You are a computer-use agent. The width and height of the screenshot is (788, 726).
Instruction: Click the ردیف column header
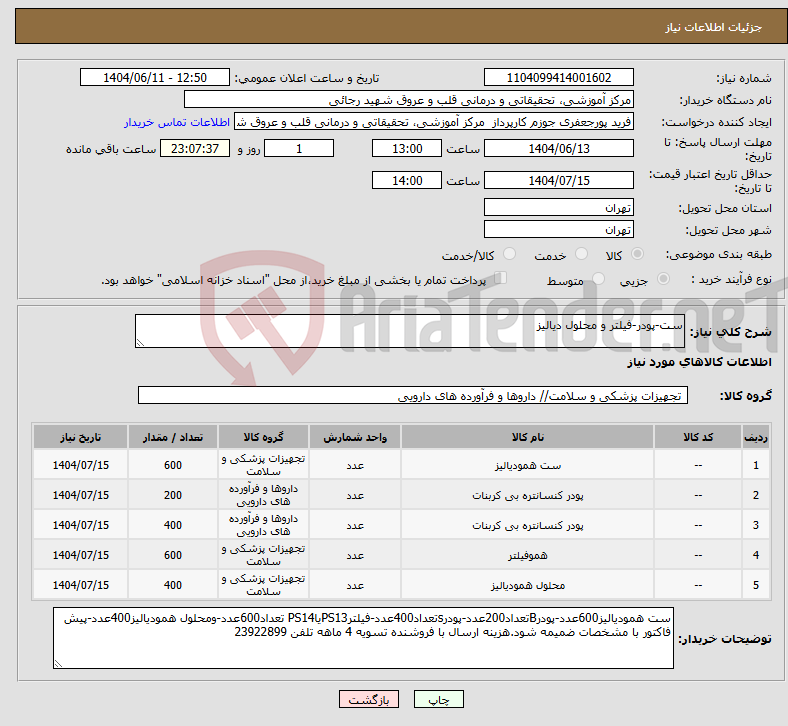[x=755, y=437]
